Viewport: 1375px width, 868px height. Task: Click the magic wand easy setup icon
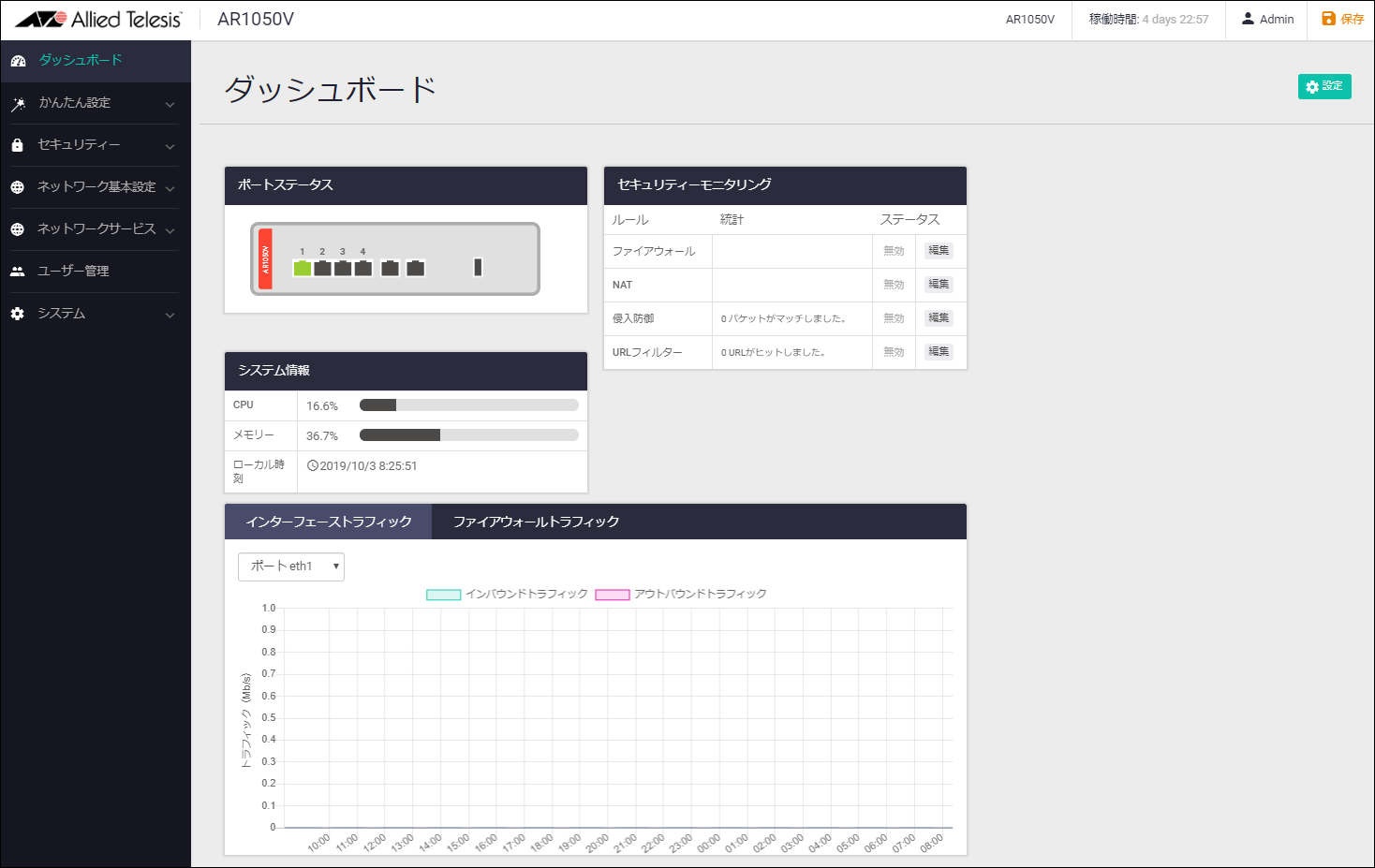pyautogui.click(x=18, y=104)
